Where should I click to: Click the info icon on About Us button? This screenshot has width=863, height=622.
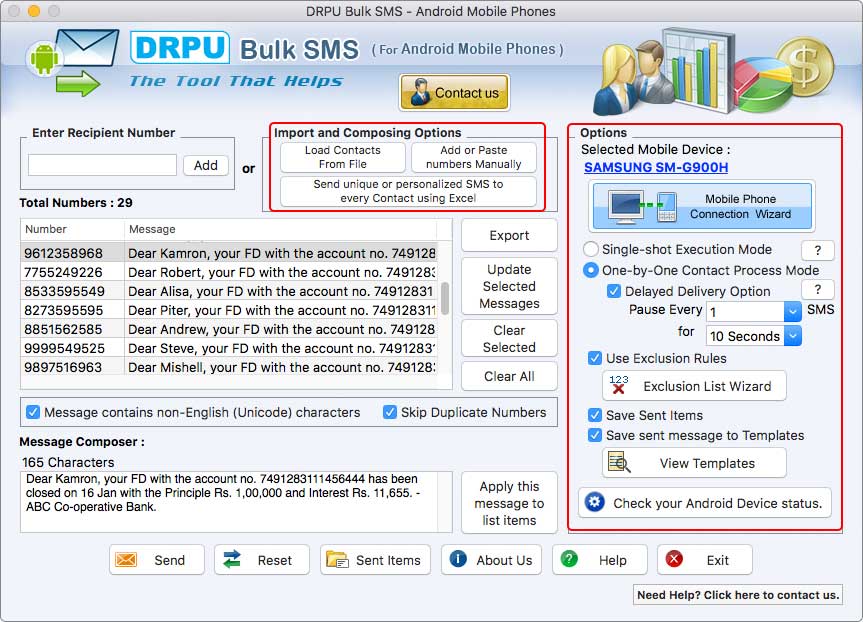[x=458, y=559]
